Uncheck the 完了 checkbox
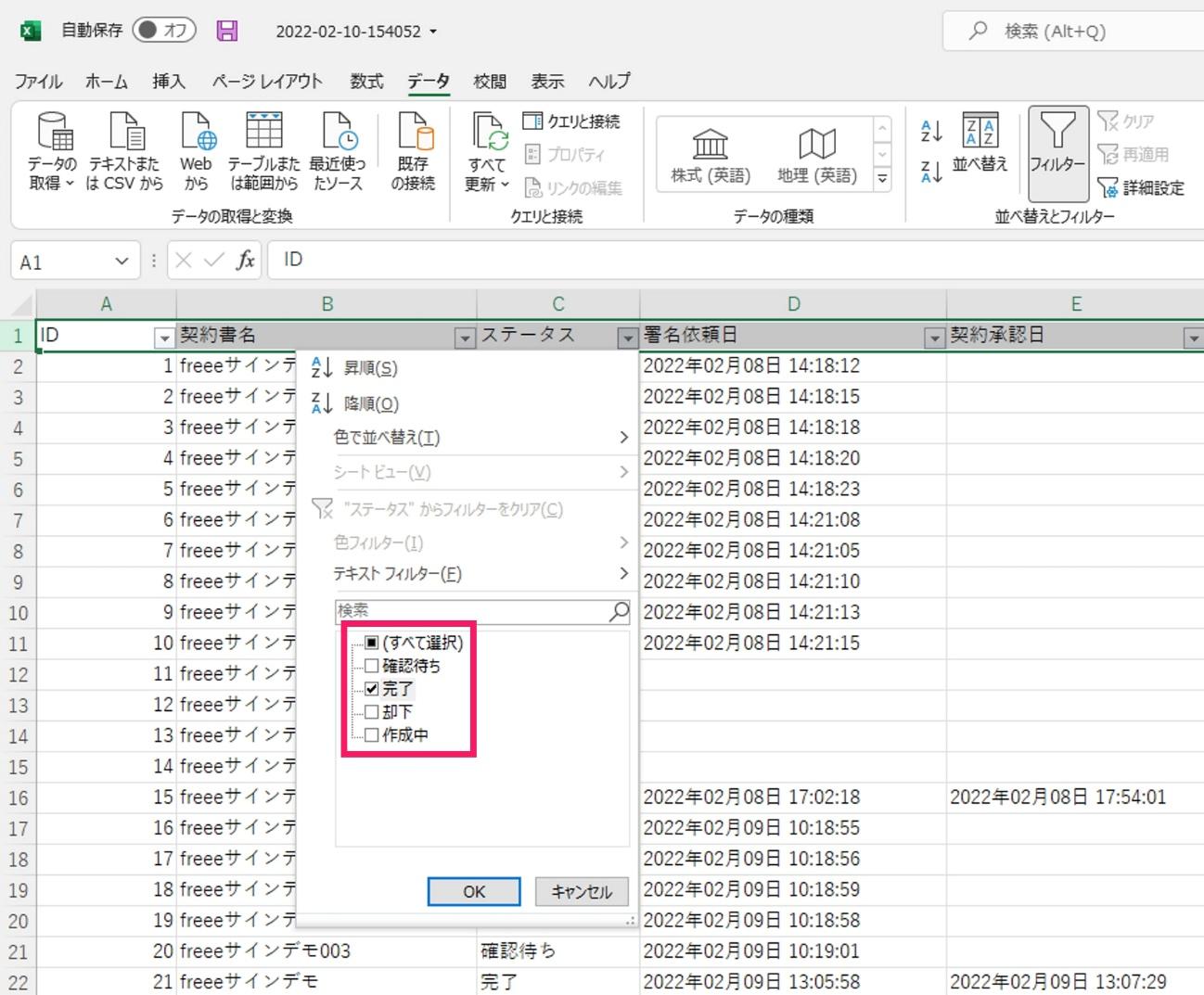 [372, 689]
